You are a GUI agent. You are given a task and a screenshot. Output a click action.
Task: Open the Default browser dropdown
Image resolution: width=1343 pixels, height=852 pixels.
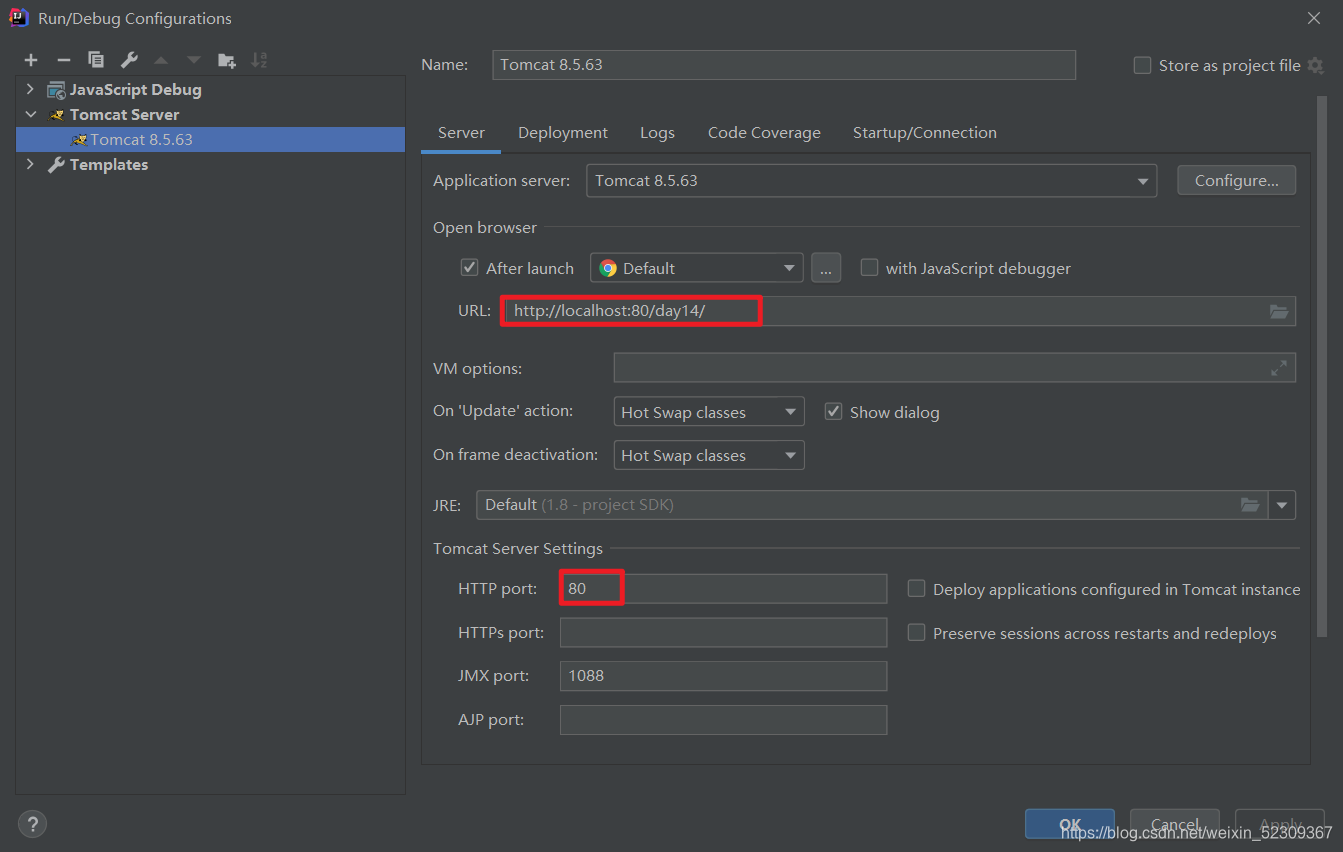pyautogui.click(x=697, y=268)
